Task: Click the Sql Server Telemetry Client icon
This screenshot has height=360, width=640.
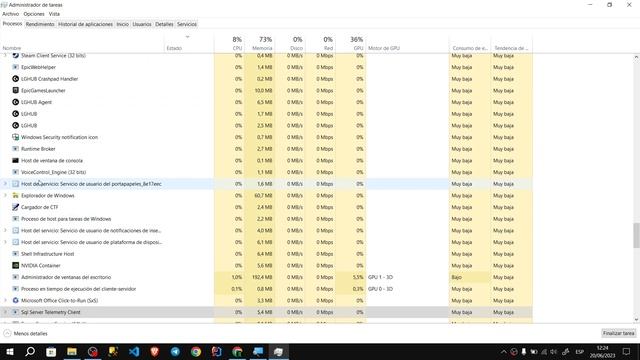Action: [16, 312]
